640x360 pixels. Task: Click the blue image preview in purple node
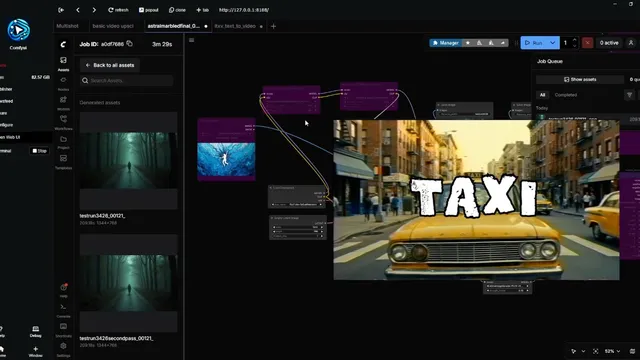pos(227,160)
